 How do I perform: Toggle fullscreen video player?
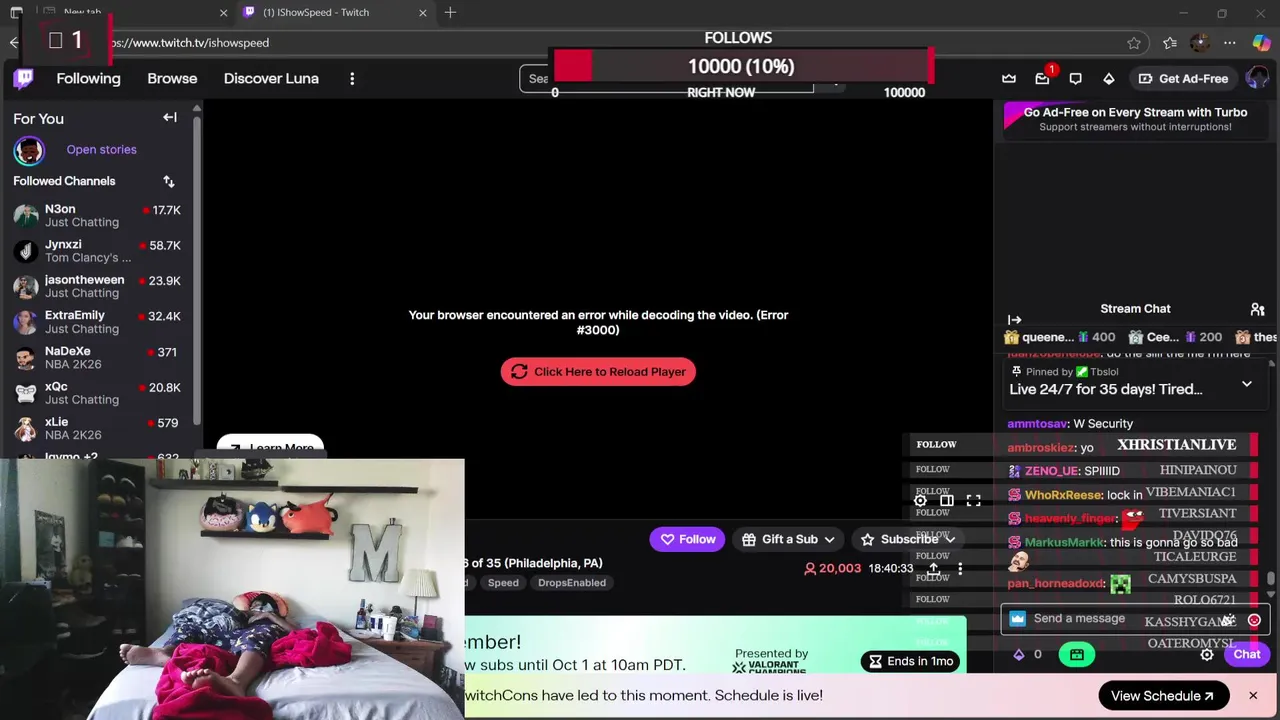(973, 500)
